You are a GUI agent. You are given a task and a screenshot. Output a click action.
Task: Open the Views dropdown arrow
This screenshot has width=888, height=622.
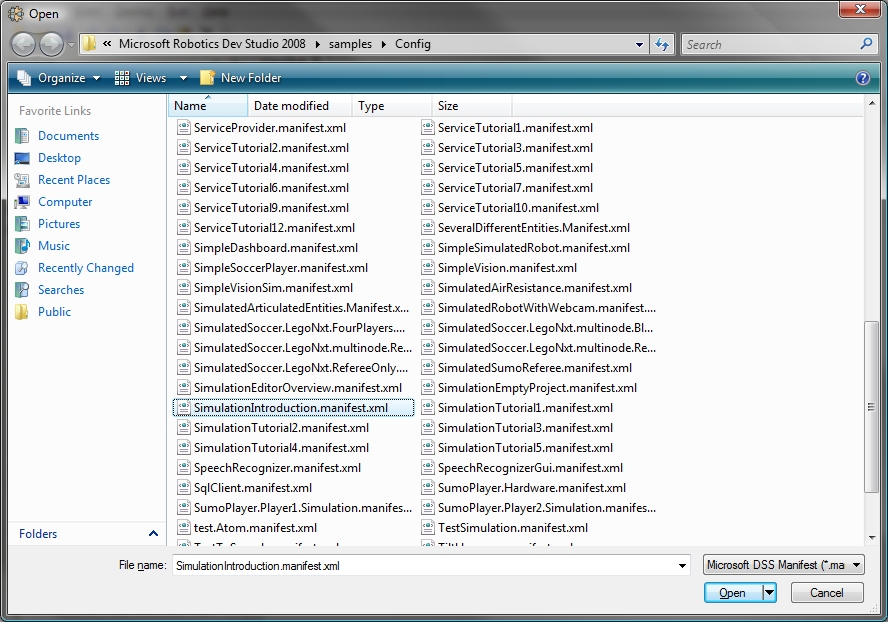pyautogui.click(x=183, y=78)
